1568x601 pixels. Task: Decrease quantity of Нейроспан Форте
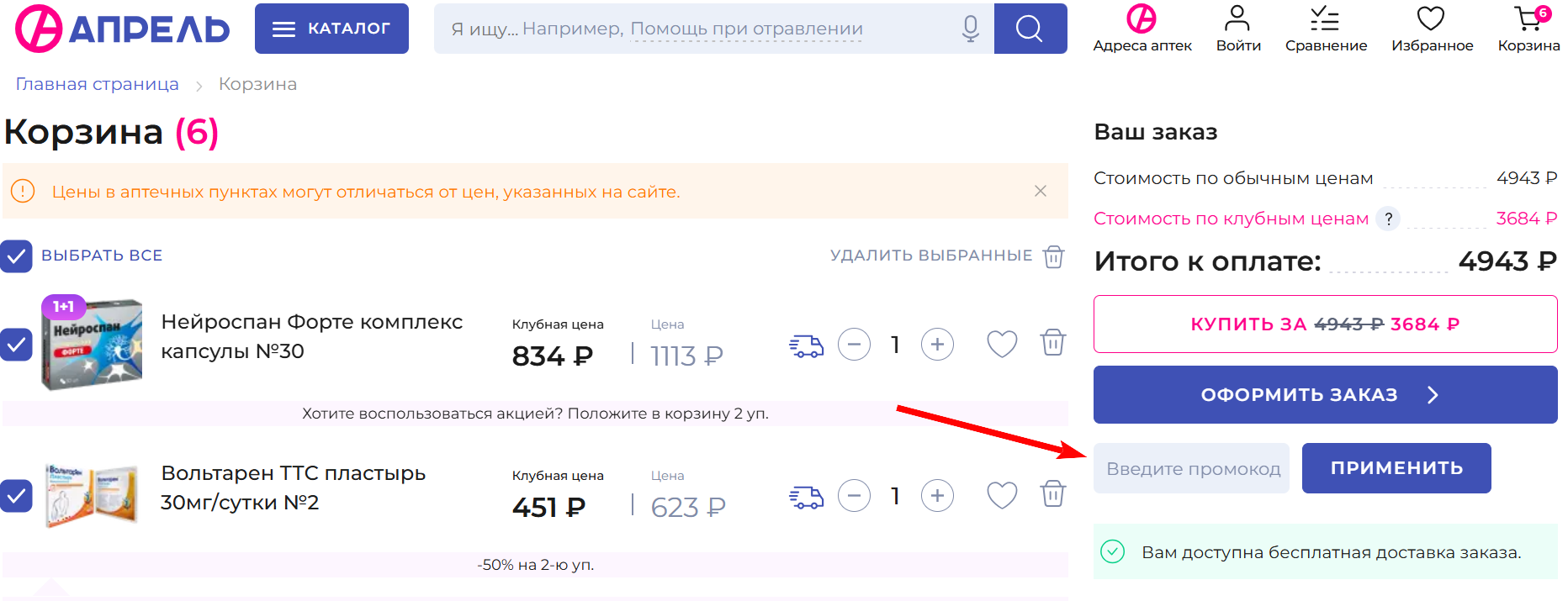854,344
